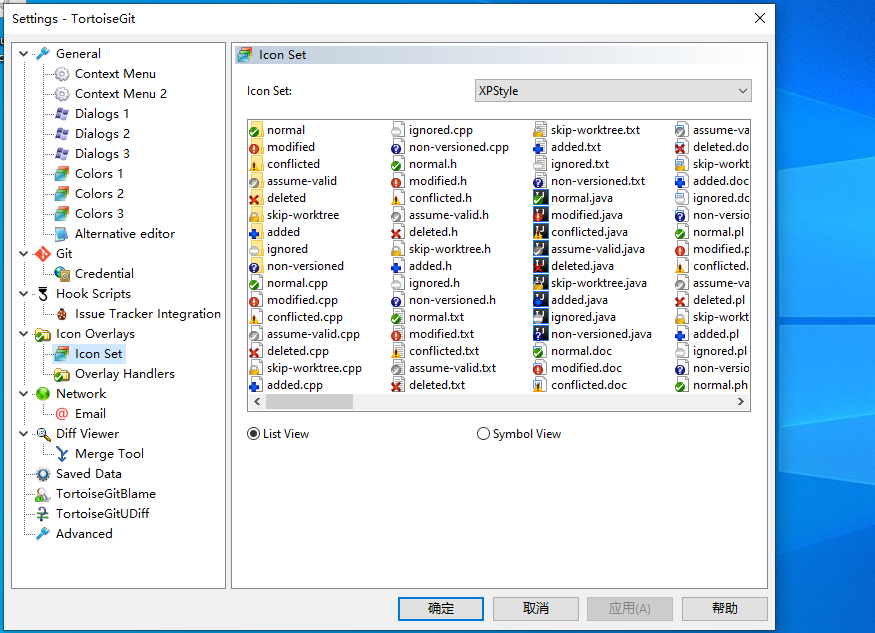Screen dimensions: 875x633
Task: Click the warning icon beside conflicted
Action: point(255,164)
